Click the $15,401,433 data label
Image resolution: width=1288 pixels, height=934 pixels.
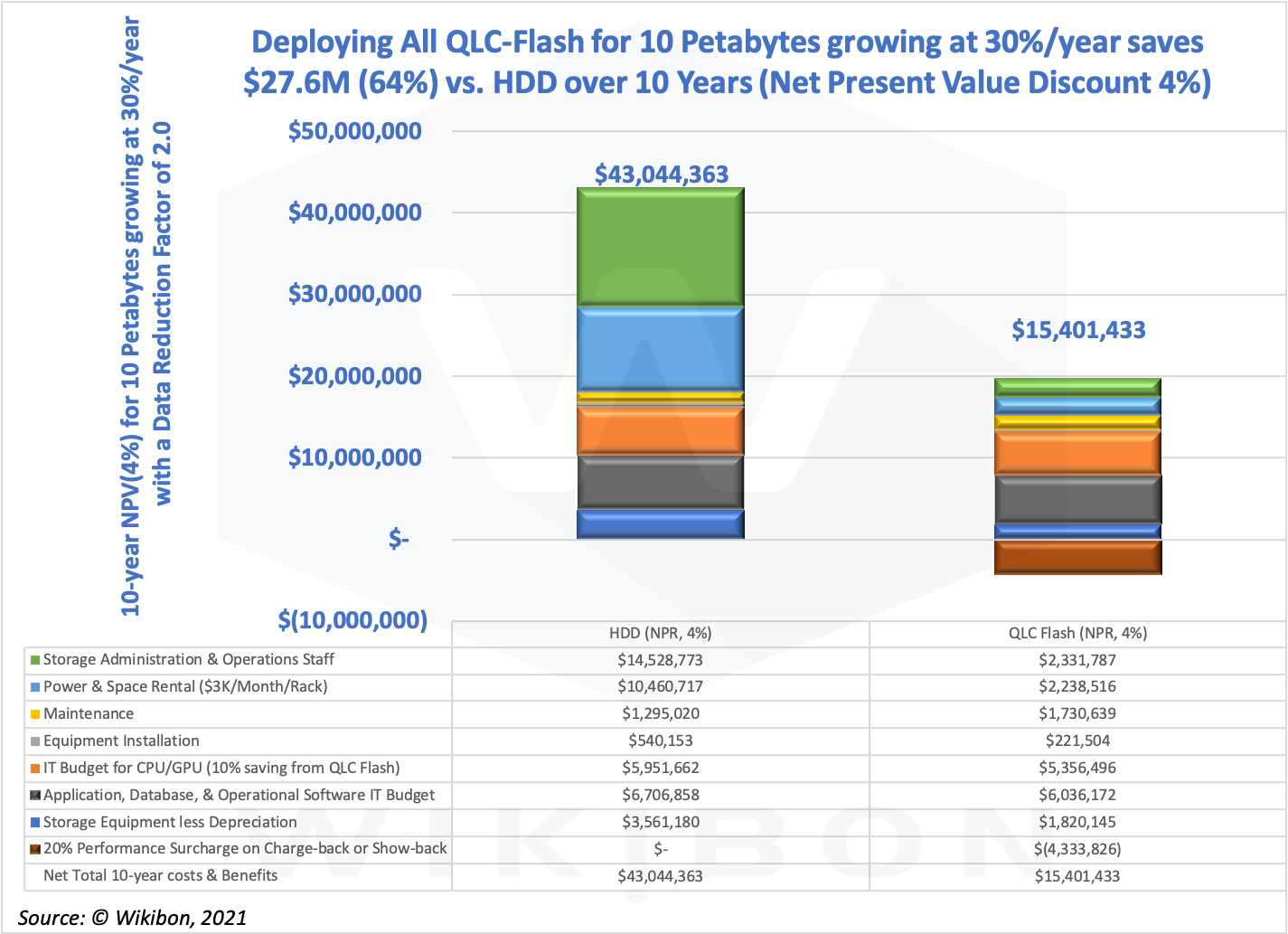[1077, 330]
